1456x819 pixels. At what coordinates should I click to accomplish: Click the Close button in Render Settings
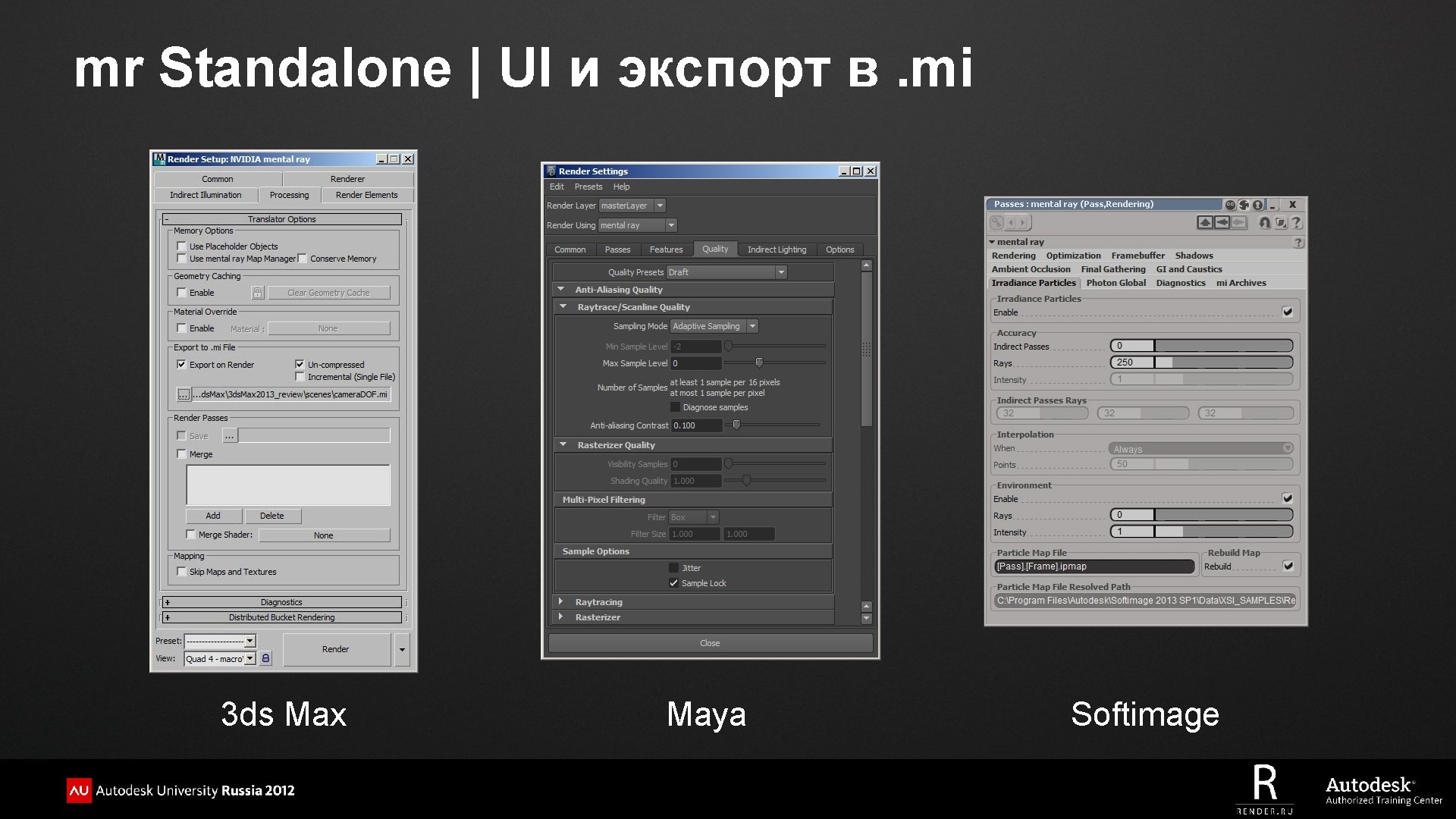pos(710,643)
